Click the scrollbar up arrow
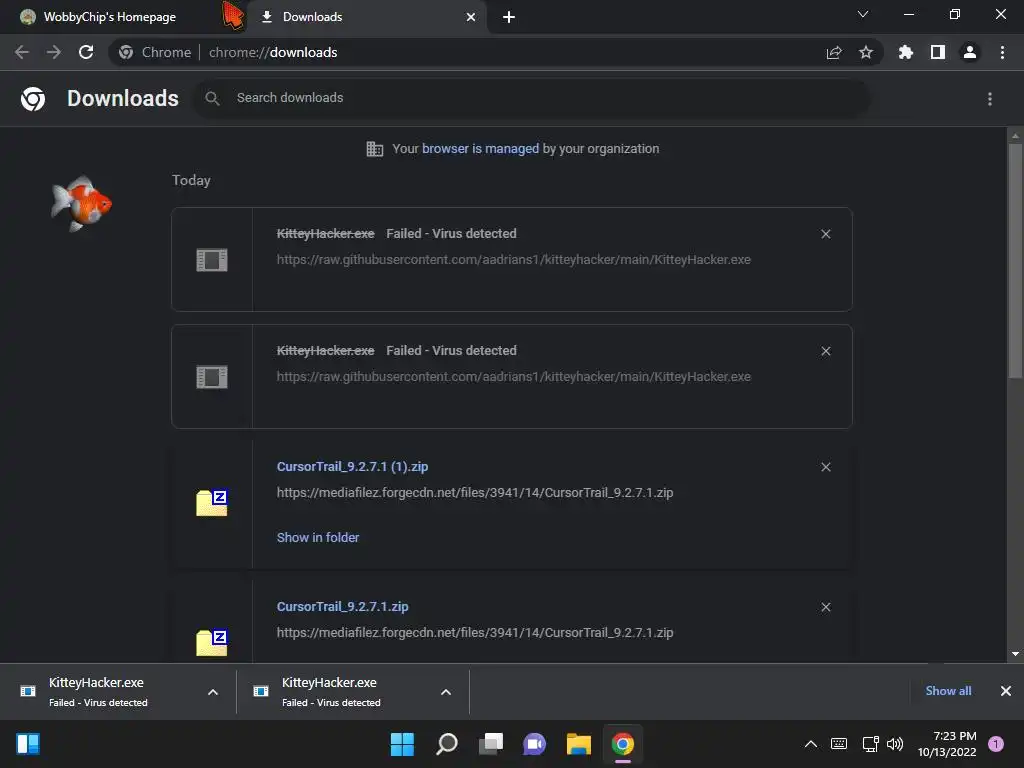Viewport: 1024px width, 768px height. tap(1015, 136)
